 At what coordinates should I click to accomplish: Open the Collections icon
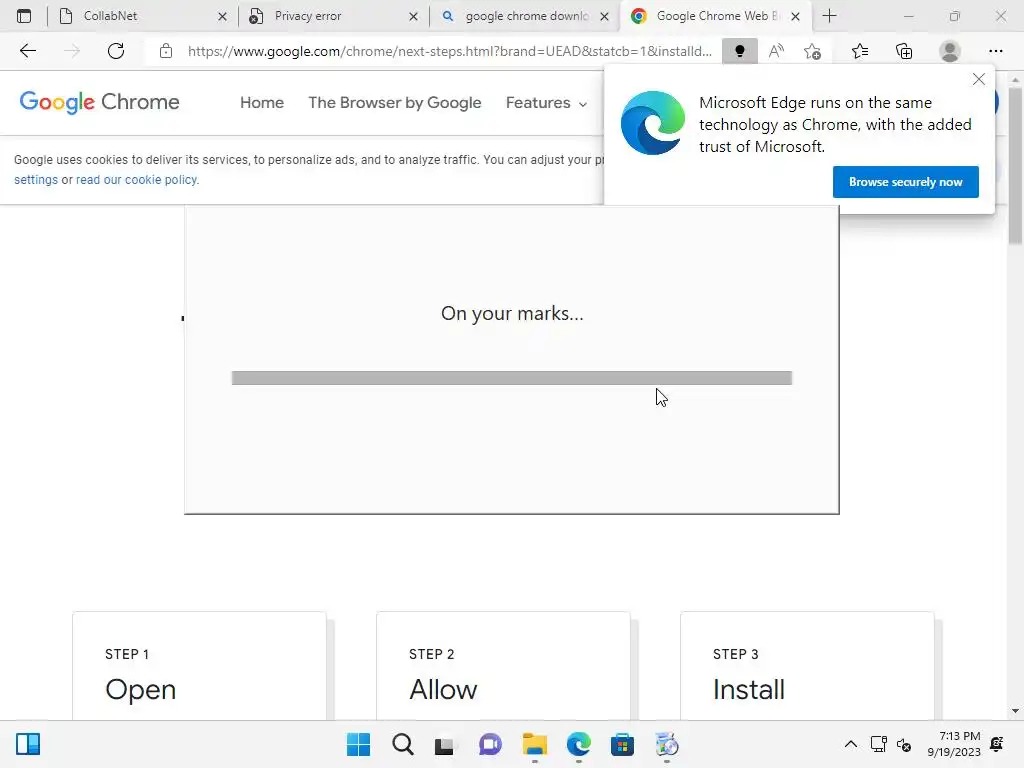pyautogui.click(x=904, y=51)
